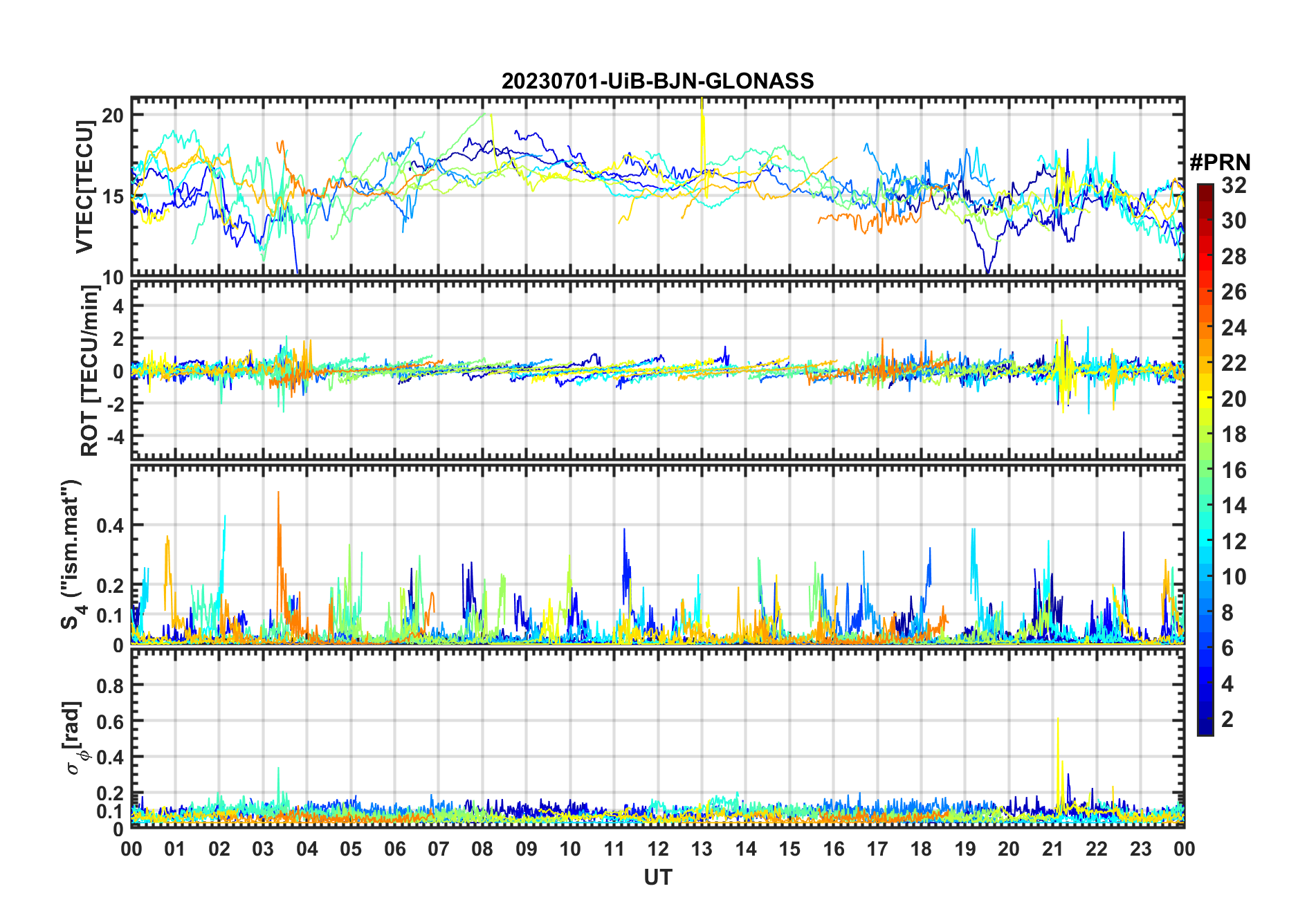Click the ROT axis tick label -4
The width and height of the screenshot is (1316, 920).
click(115, 436)
